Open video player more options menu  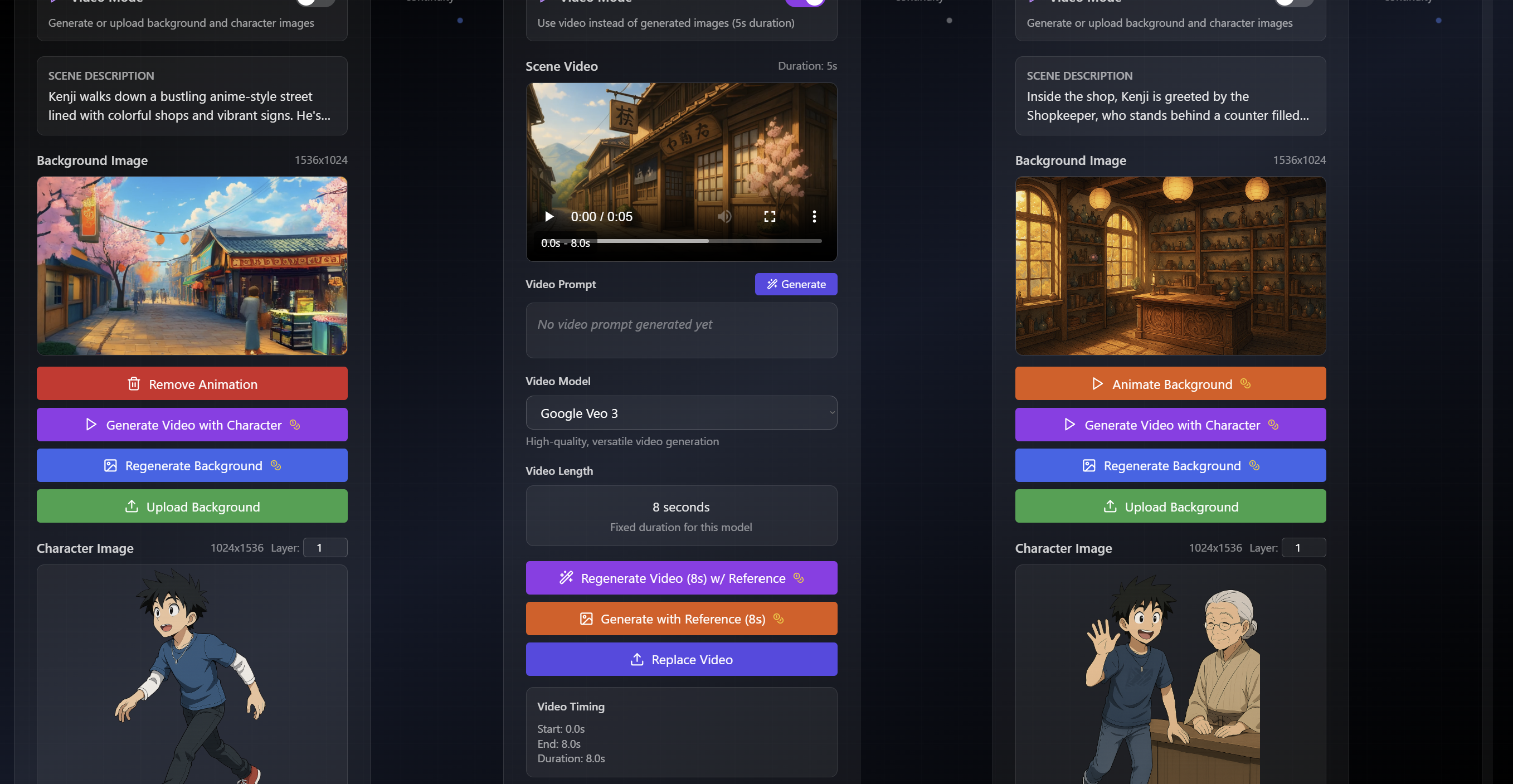click(814, 217)
